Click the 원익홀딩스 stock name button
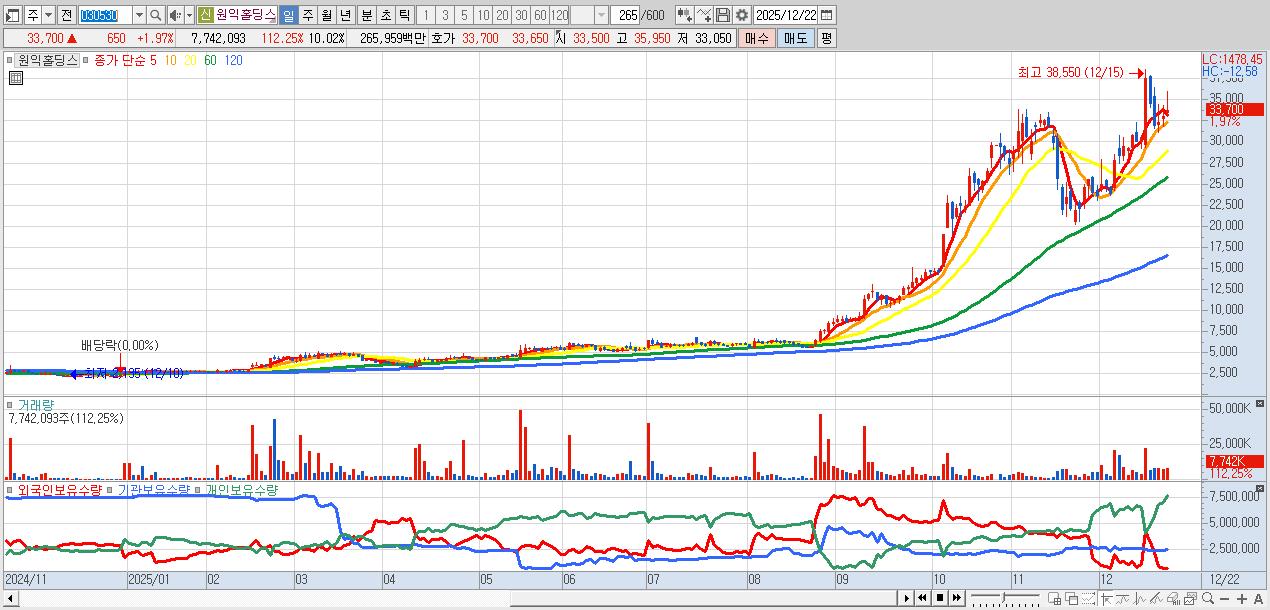Screen dimensions: 1270x610 [245, 15]
